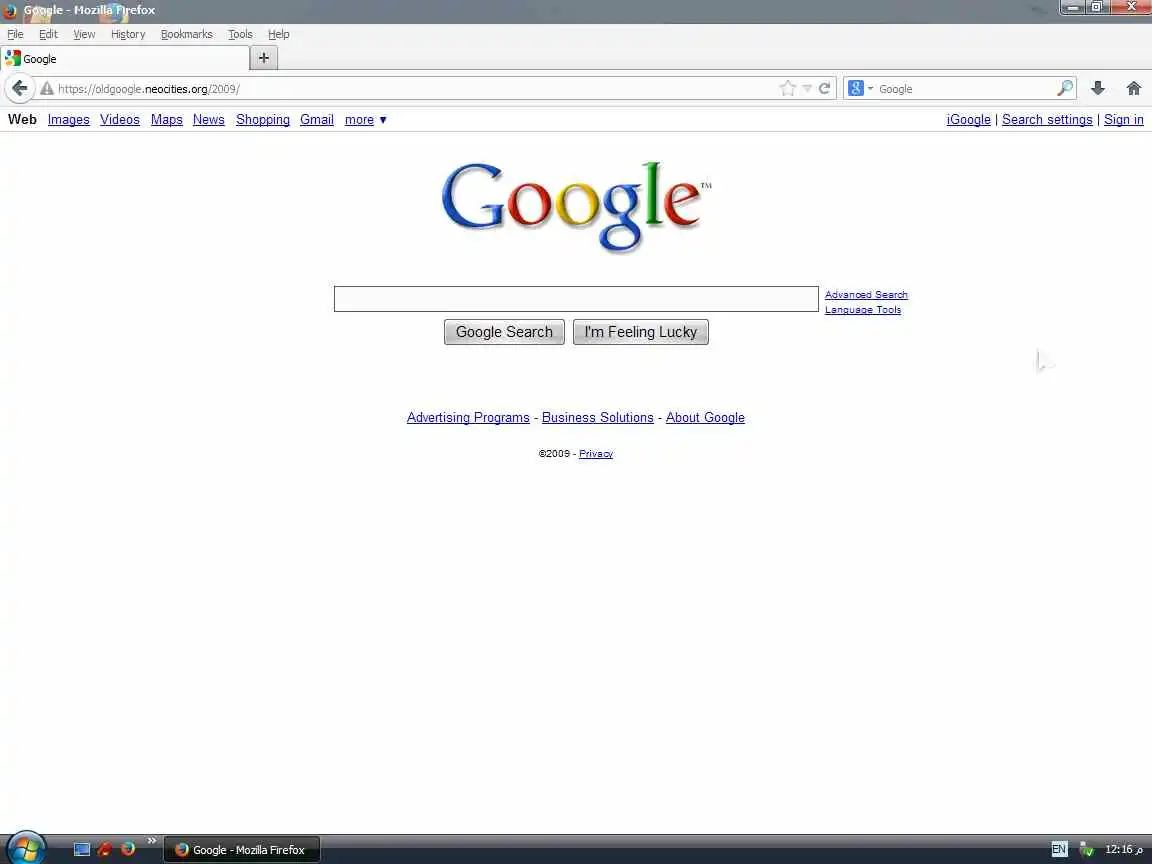
Task: Open the iGoogle link
Action: (968, 120)
